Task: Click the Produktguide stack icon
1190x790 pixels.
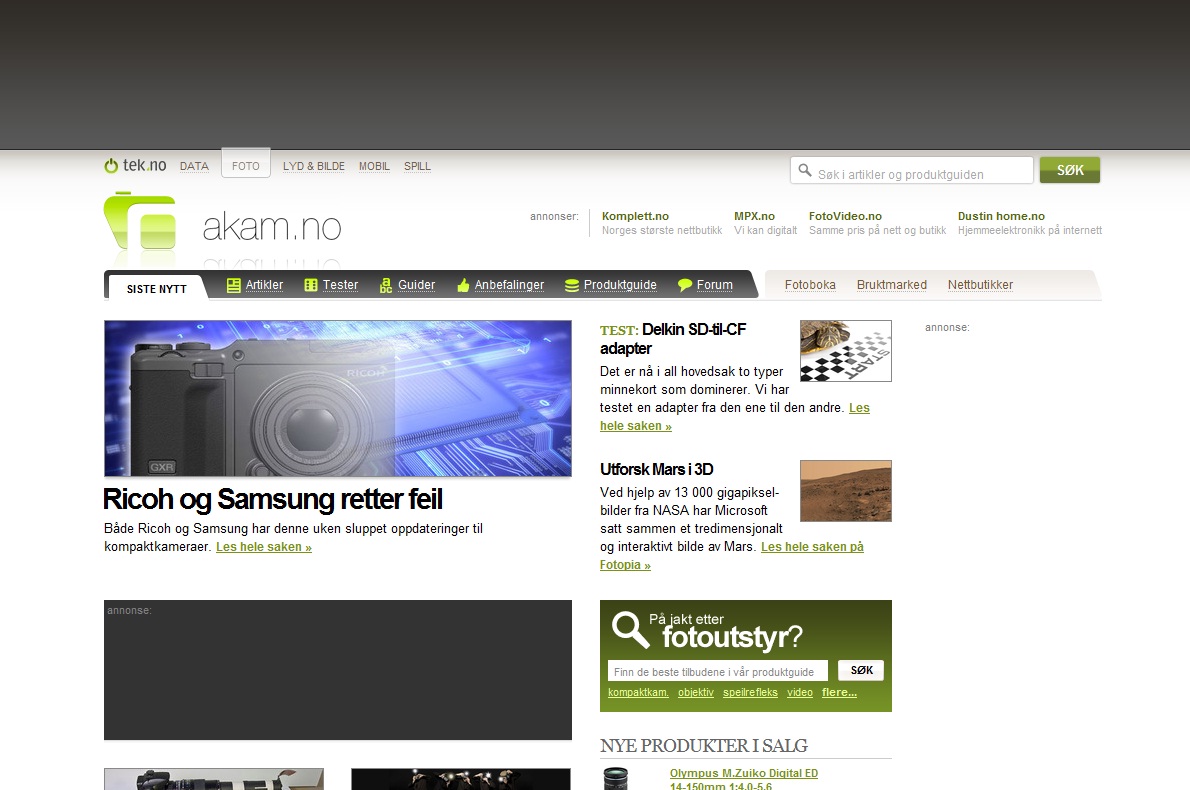Action: click(x=571, y=285)
